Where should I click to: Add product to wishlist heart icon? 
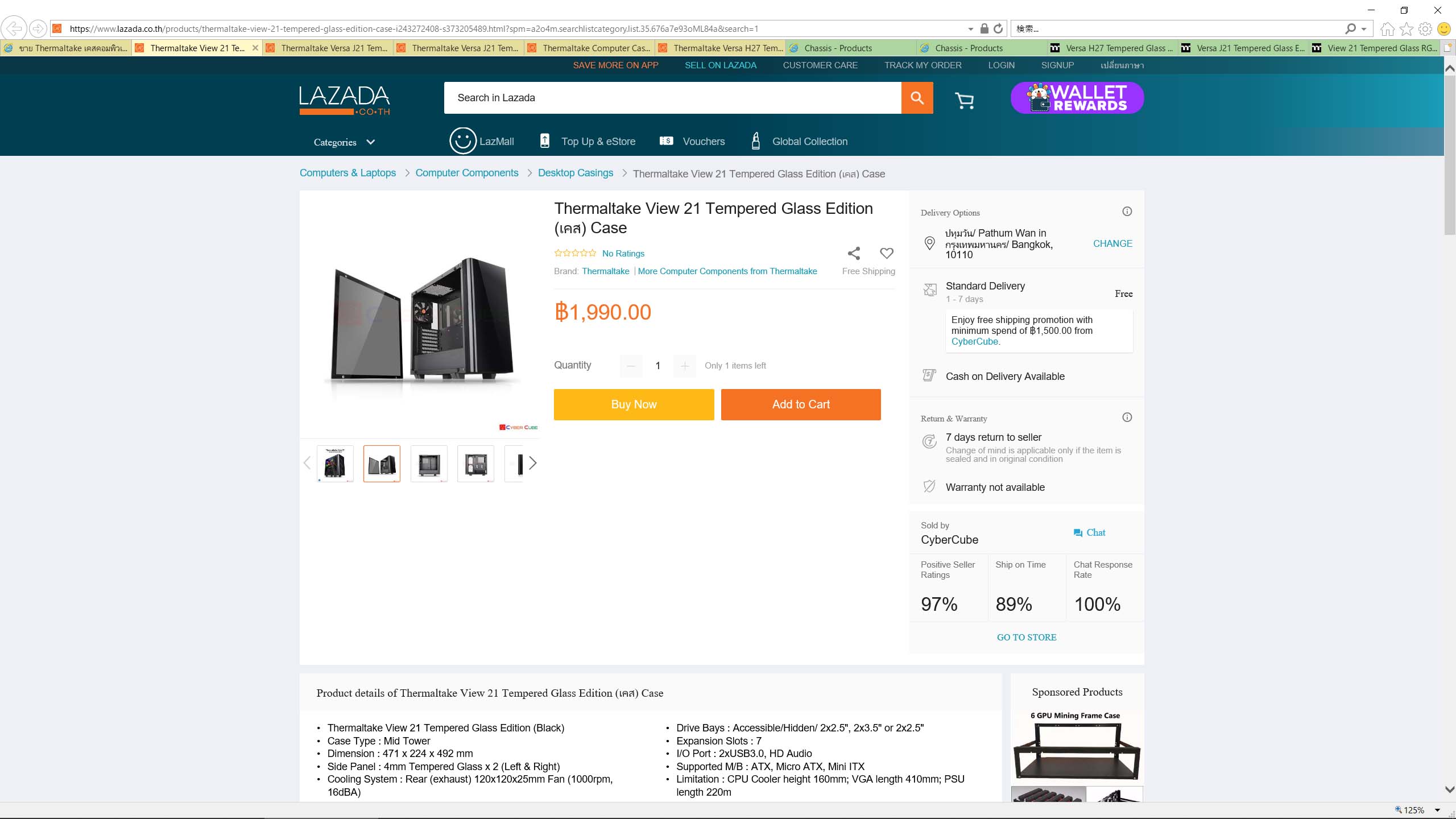[887, 253]
